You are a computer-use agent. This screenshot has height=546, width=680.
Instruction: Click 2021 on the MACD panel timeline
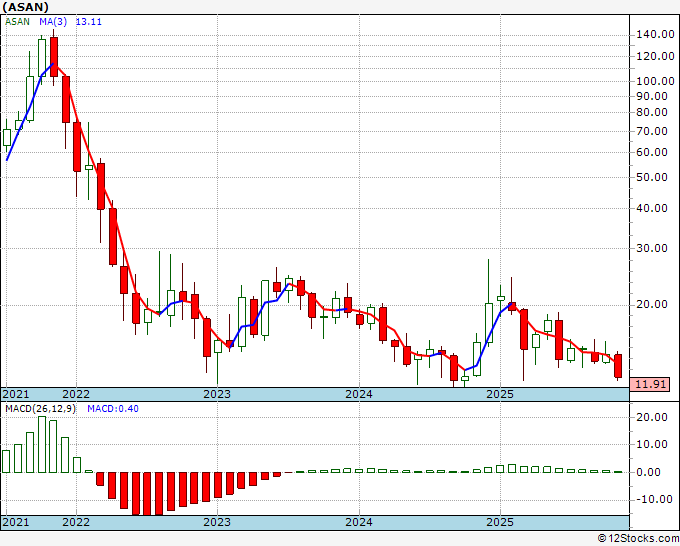coord(18,522)
